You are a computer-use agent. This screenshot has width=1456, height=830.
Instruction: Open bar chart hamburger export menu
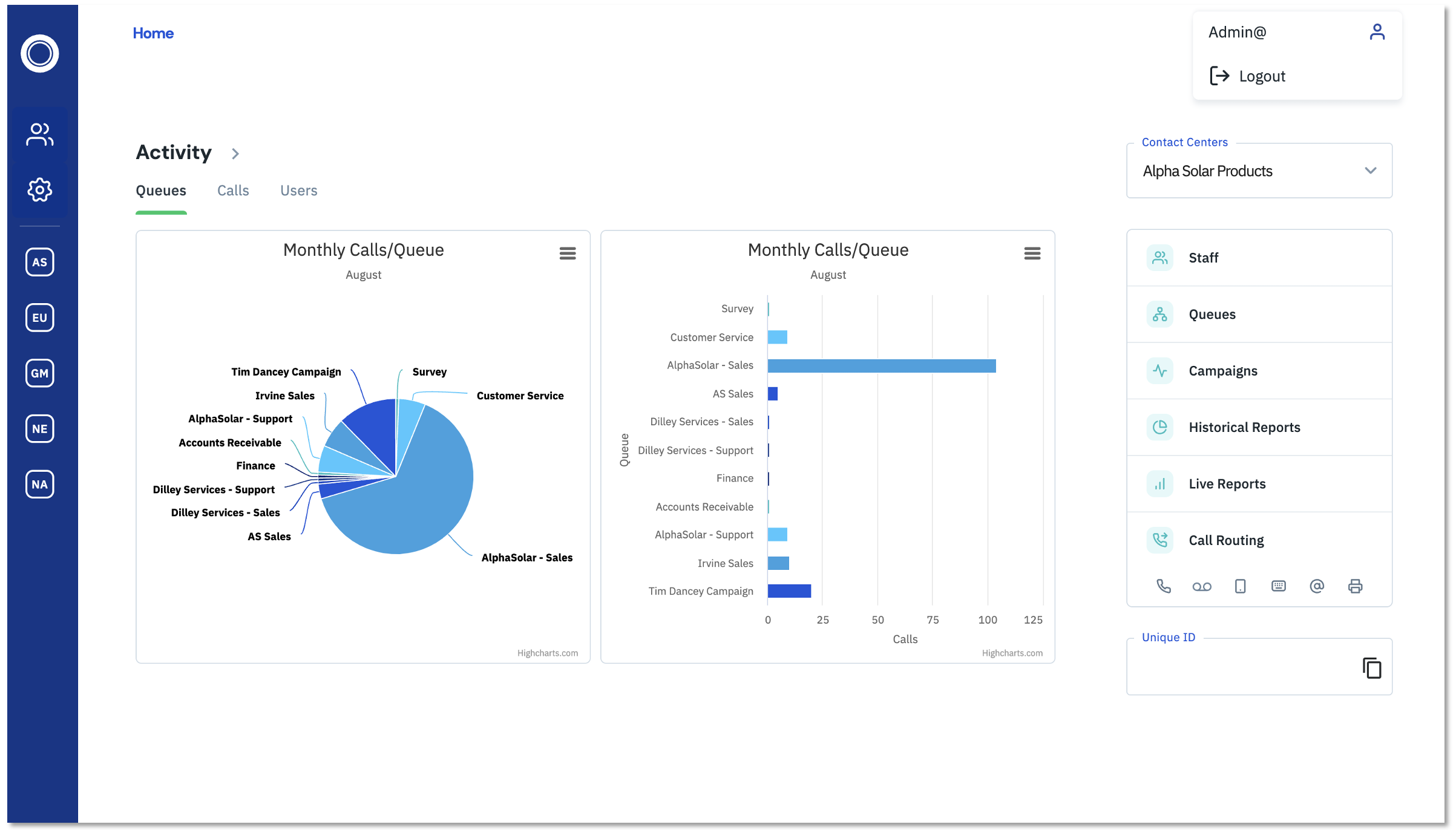1032,253
